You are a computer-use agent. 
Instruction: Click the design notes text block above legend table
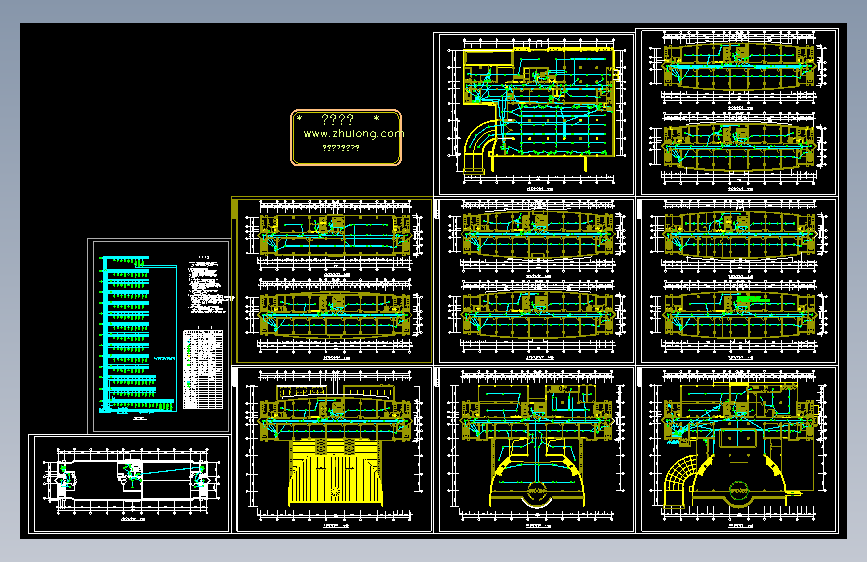[208, 284]
